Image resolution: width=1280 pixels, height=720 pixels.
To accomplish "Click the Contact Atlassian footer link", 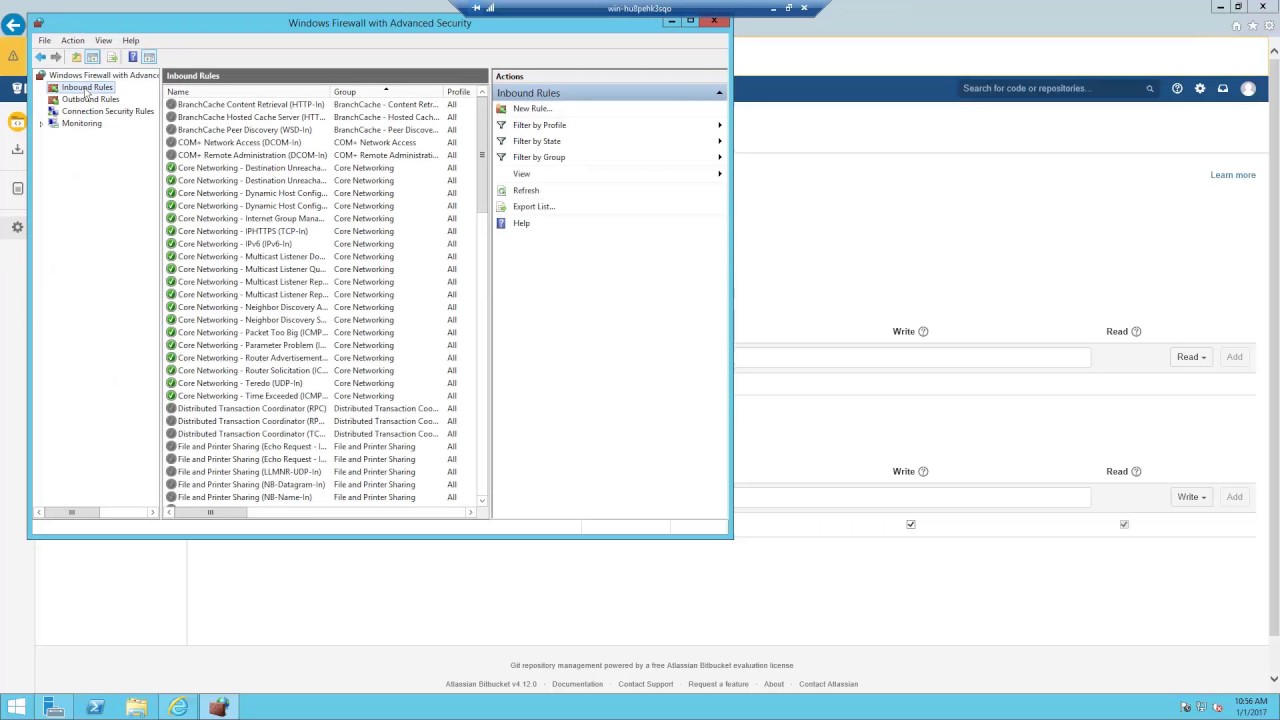I will (828, 684).
